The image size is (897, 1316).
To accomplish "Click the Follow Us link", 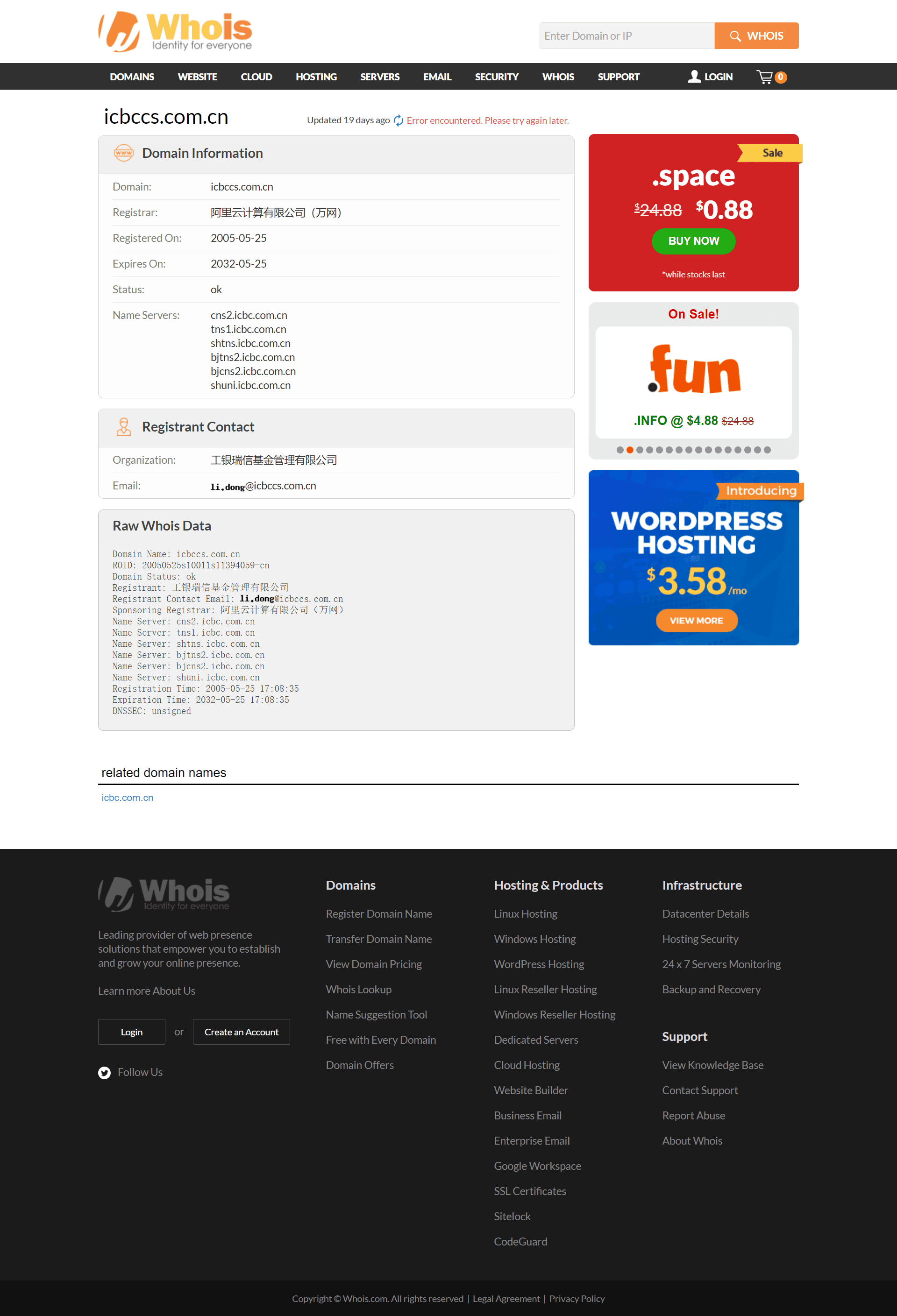I will click(140, 1073).
